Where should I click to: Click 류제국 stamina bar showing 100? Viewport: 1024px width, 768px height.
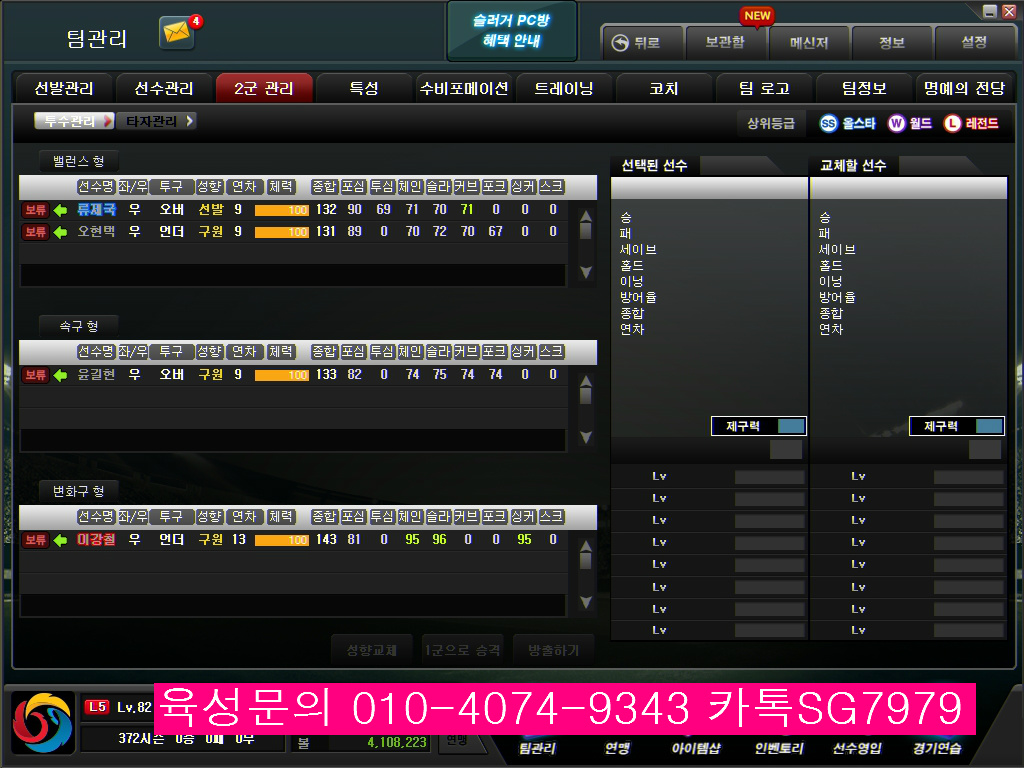pos(281,210)
